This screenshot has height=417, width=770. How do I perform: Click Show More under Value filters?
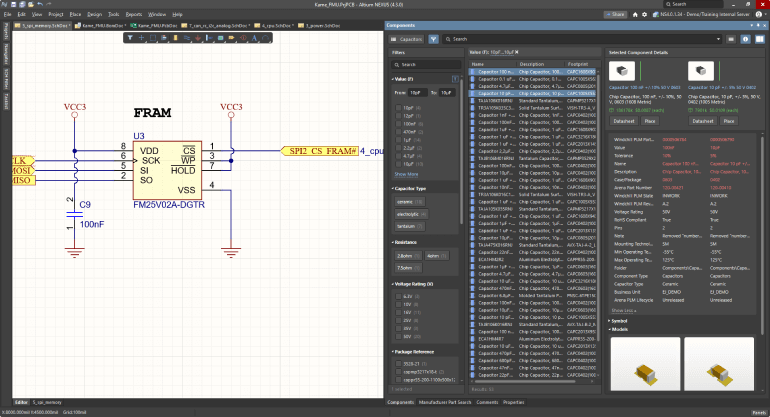[407, 174]
